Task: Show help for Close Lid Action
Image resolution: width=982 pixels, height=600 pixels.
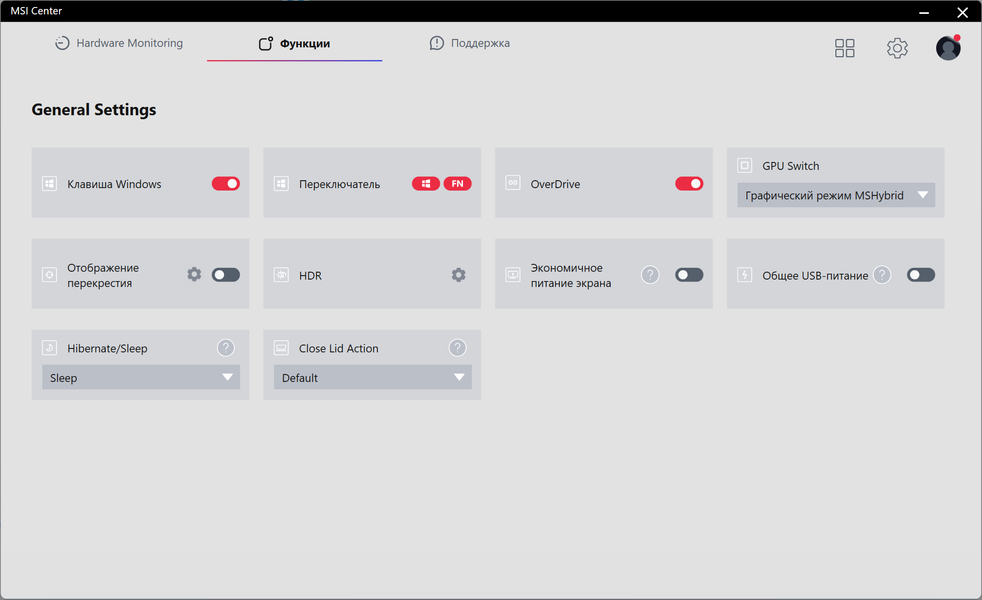Action: click(457, 348)
